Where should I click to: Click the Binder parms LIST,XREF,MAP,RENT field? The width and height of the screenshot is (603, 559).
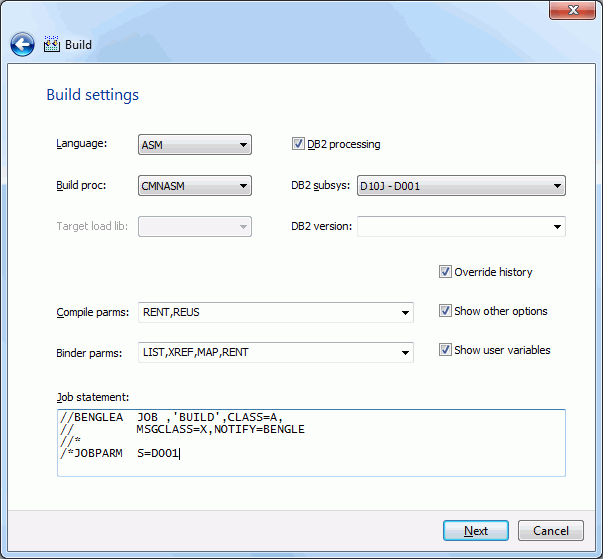[268, 353]
